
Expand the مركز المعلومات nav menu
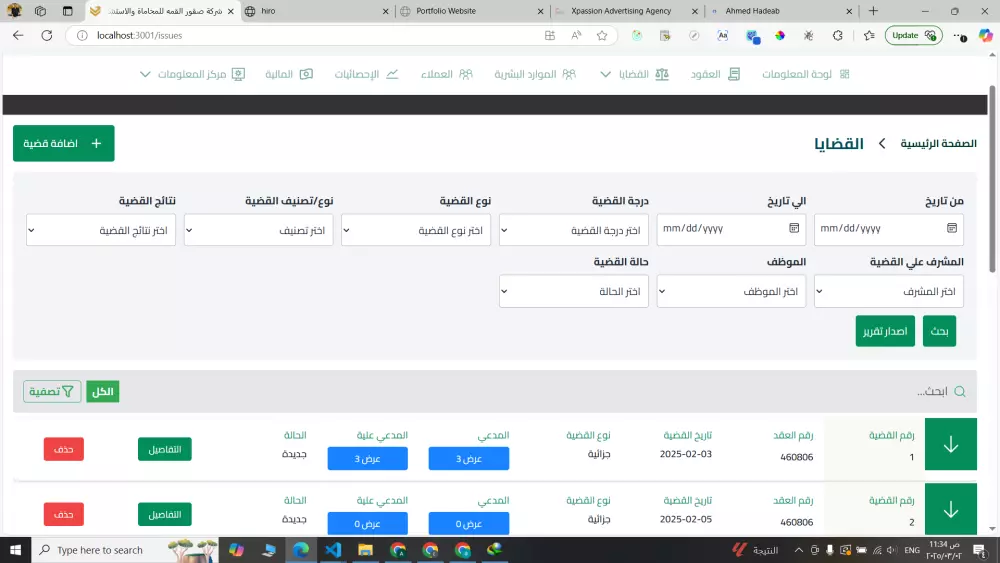pos(193,75)
